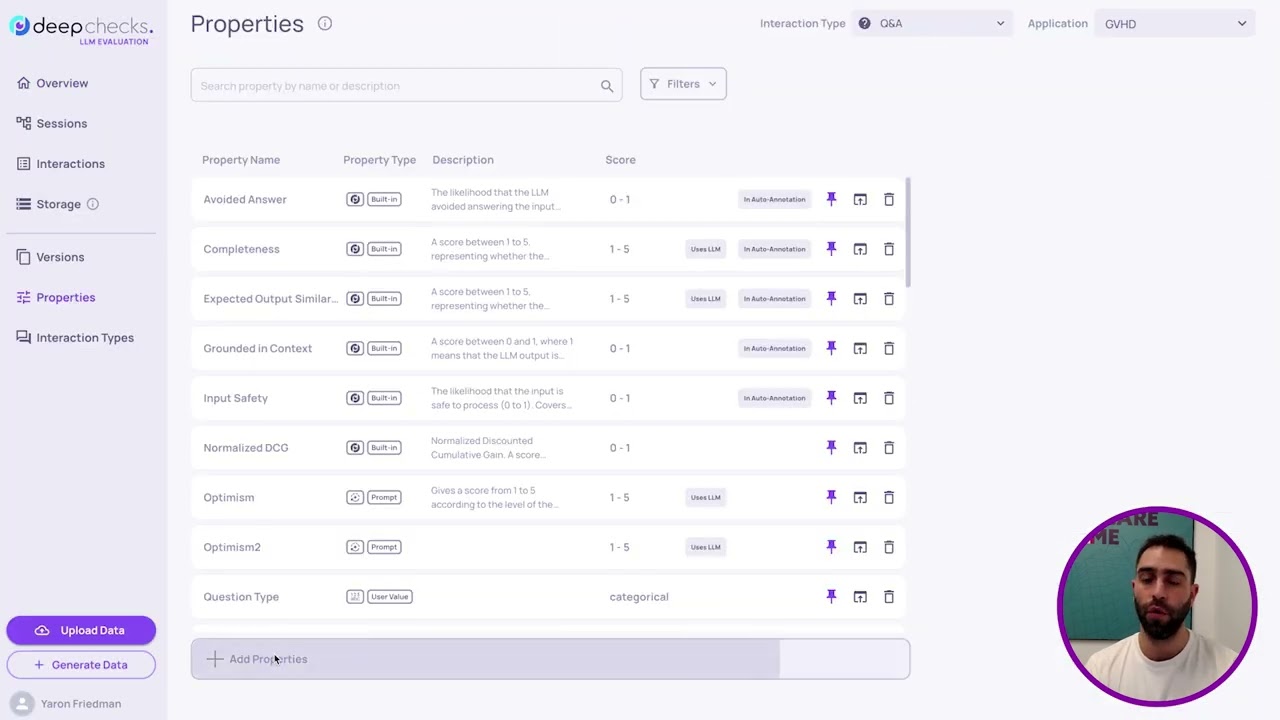Click the Score column header
Screen dimensions: 1280x720
tap(620, 160)
